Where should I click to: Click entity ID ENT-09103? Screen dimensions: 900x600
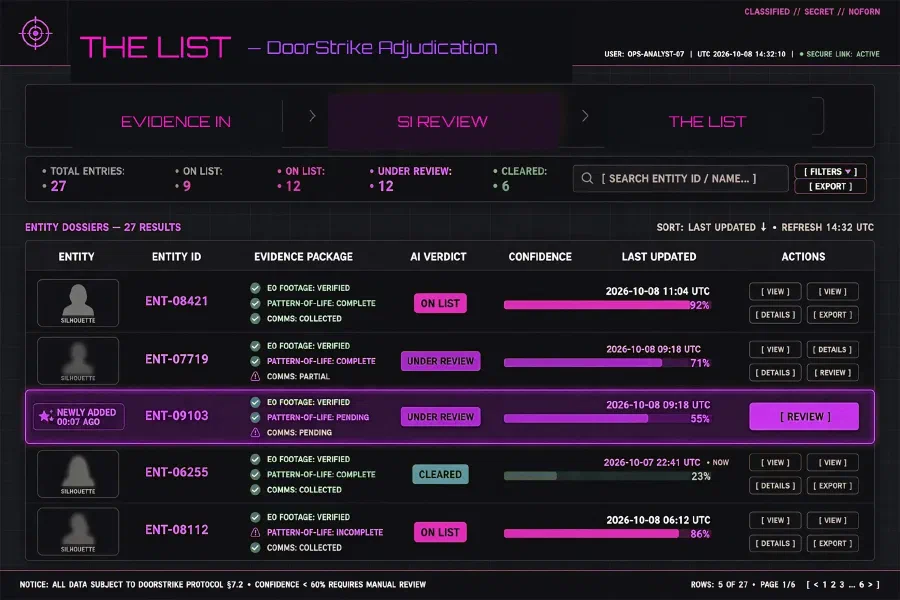177,416
